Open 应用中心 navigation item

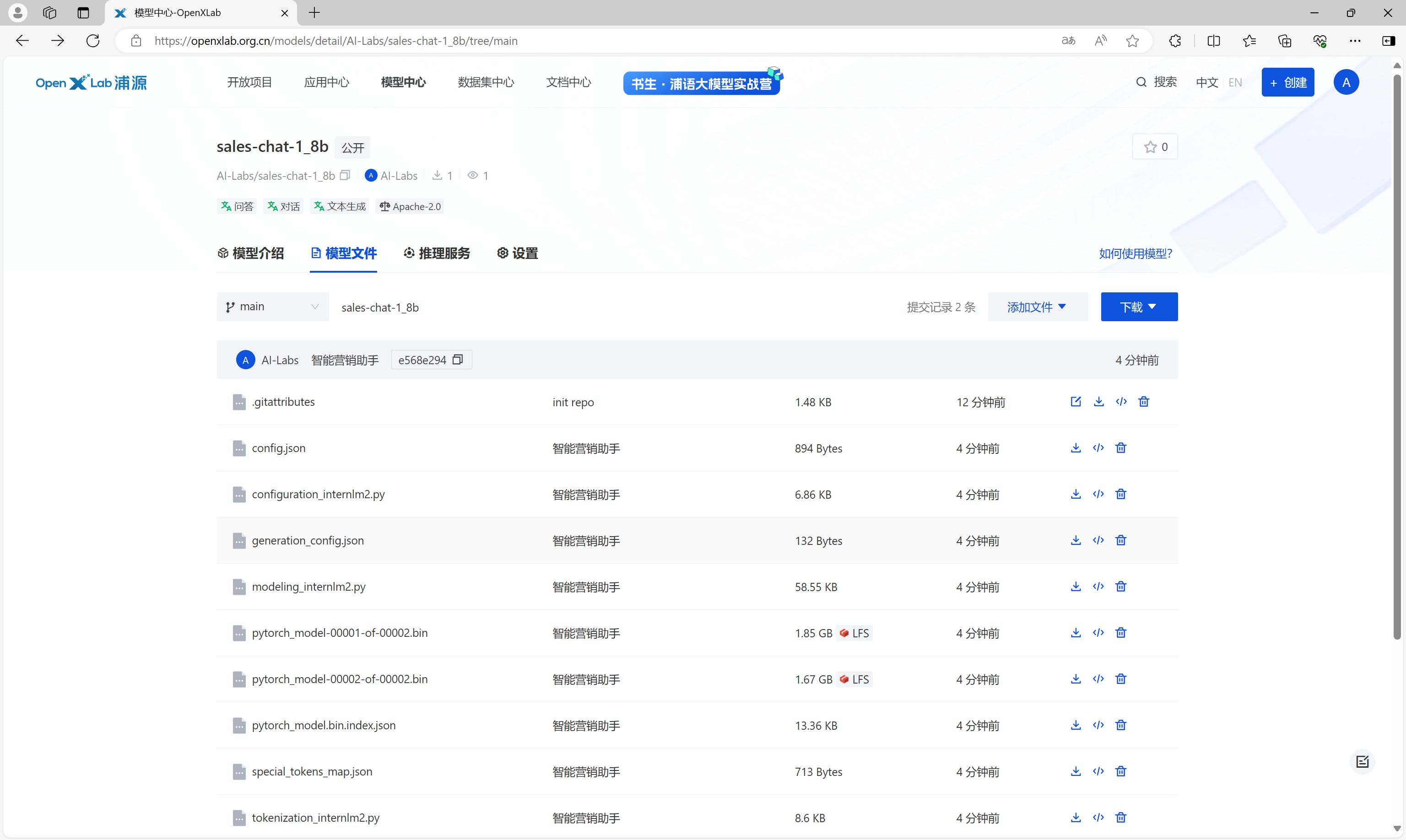[x=327, y=83]
